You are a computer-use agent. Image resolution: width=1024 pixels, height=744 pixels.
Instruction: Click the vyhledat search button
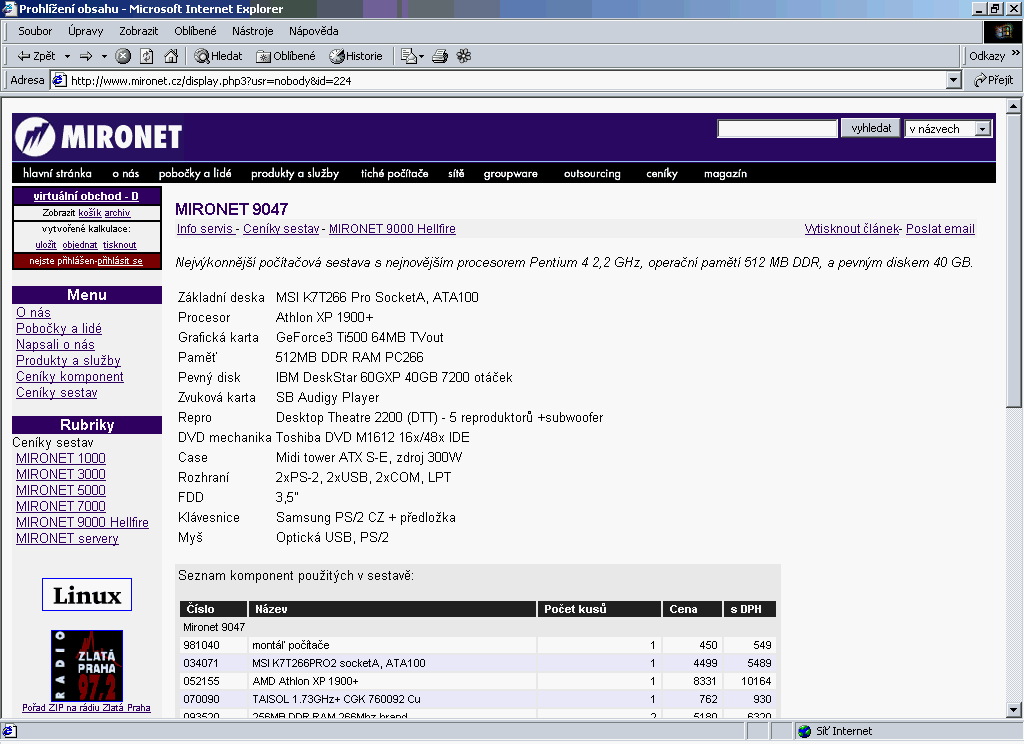pos(871,128)
